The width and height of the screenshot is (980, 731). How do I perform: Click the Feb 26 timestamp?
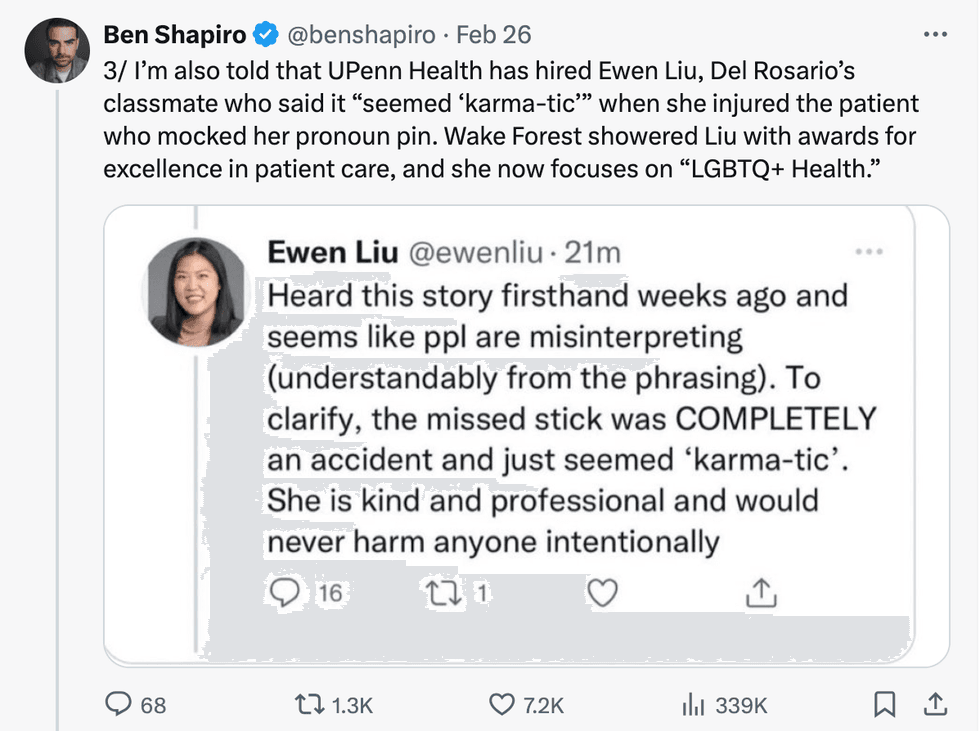pos(493,34)
